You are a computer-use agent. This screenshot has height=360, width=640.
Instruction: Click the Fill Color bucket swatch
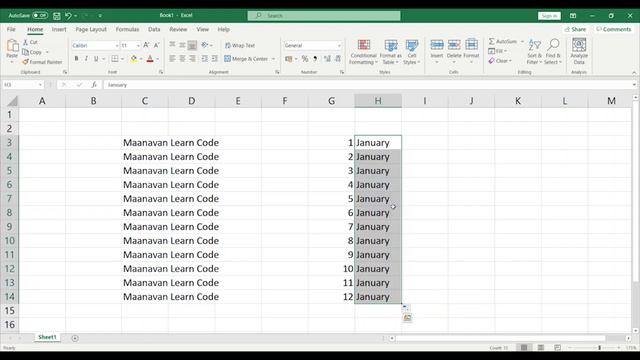point(133,59)
